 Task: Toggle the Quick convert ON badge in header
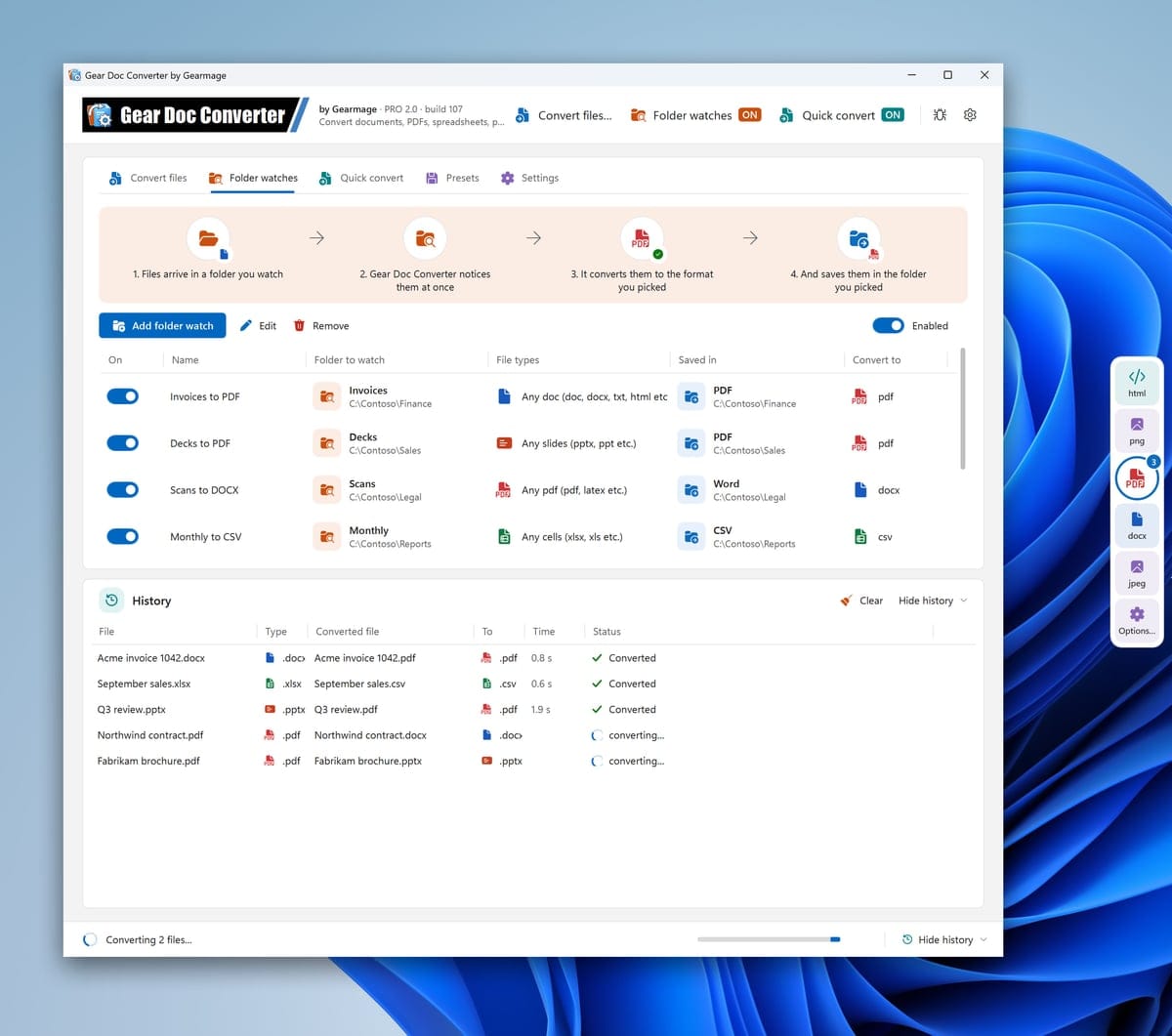coord(893,115)
